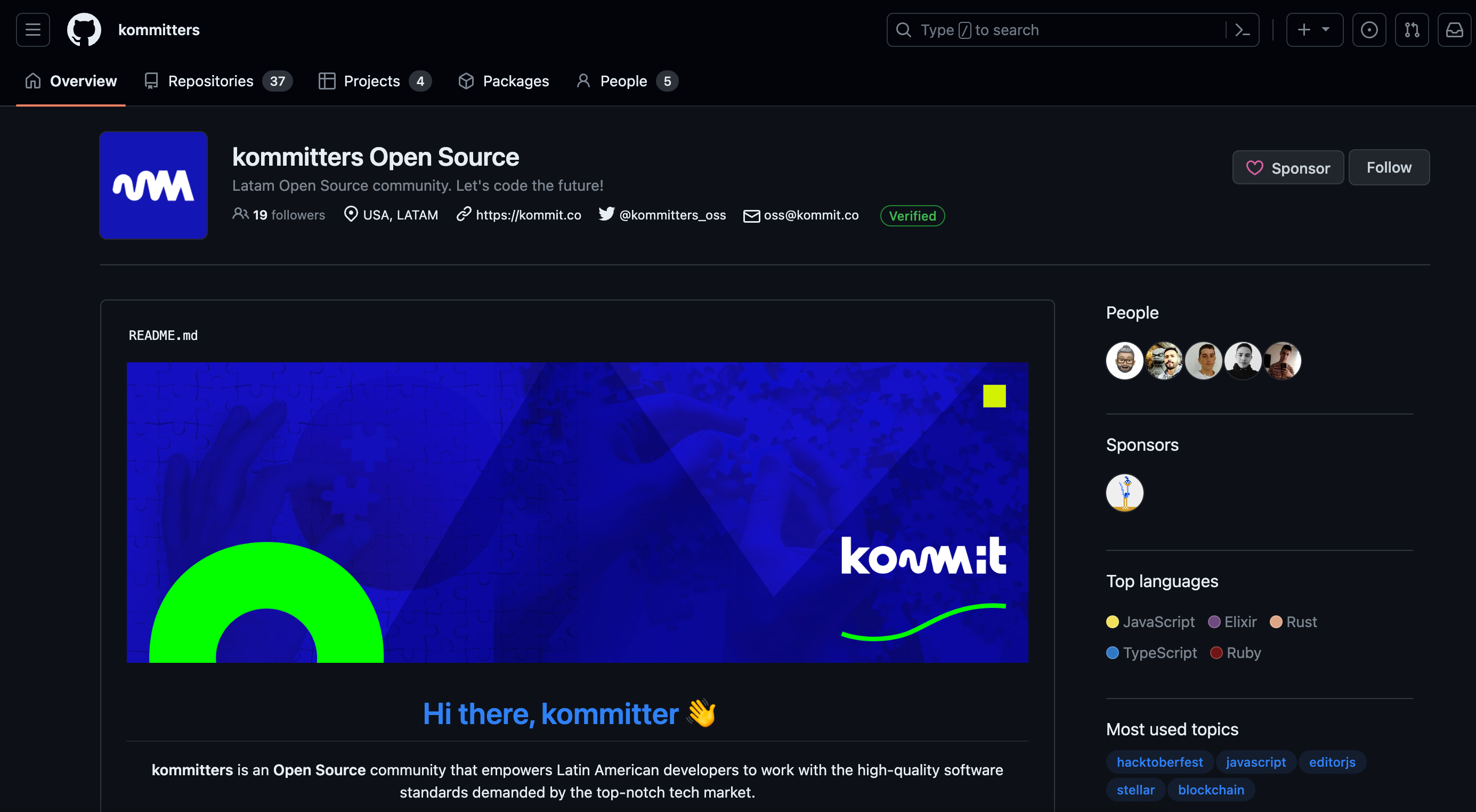Open the Projects tab
1476x812 pixels.
[x=375, y=81]
